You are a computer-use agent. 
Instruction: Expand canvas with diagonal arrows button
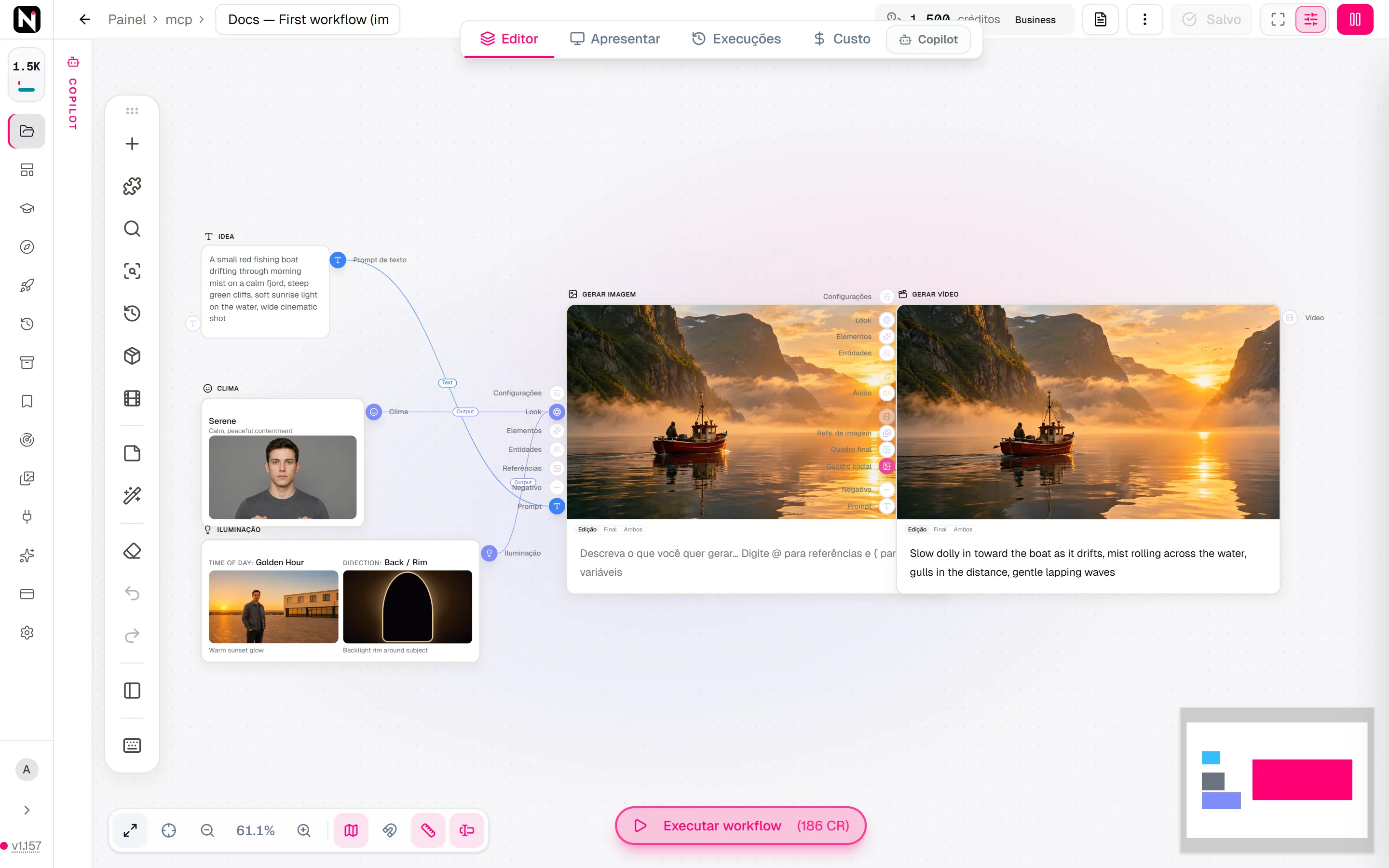pyautogui.click(x=130, y=830)
